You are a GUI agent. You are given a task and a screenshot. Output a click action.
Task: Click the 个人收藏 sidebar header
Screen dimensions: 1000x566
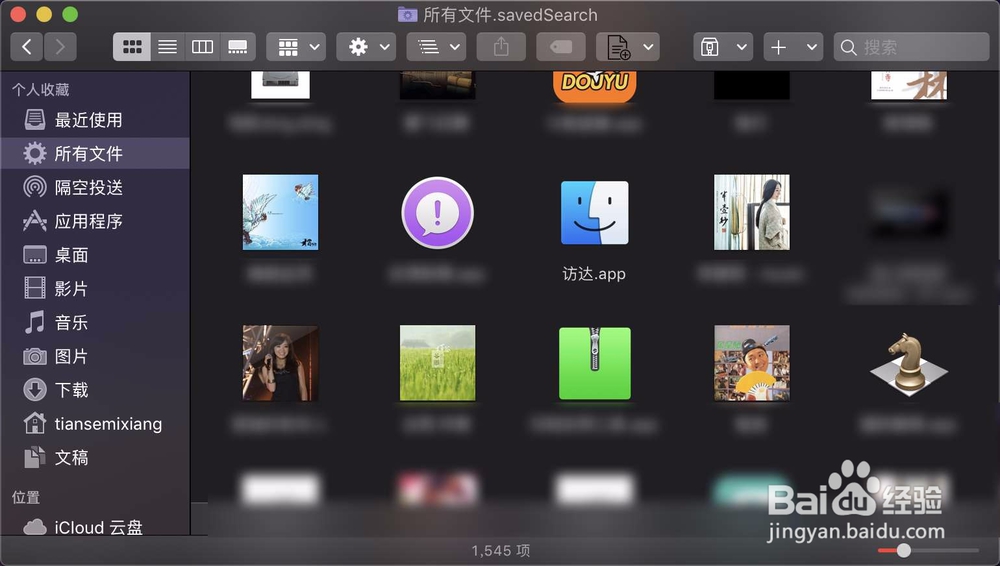(40, 89)
